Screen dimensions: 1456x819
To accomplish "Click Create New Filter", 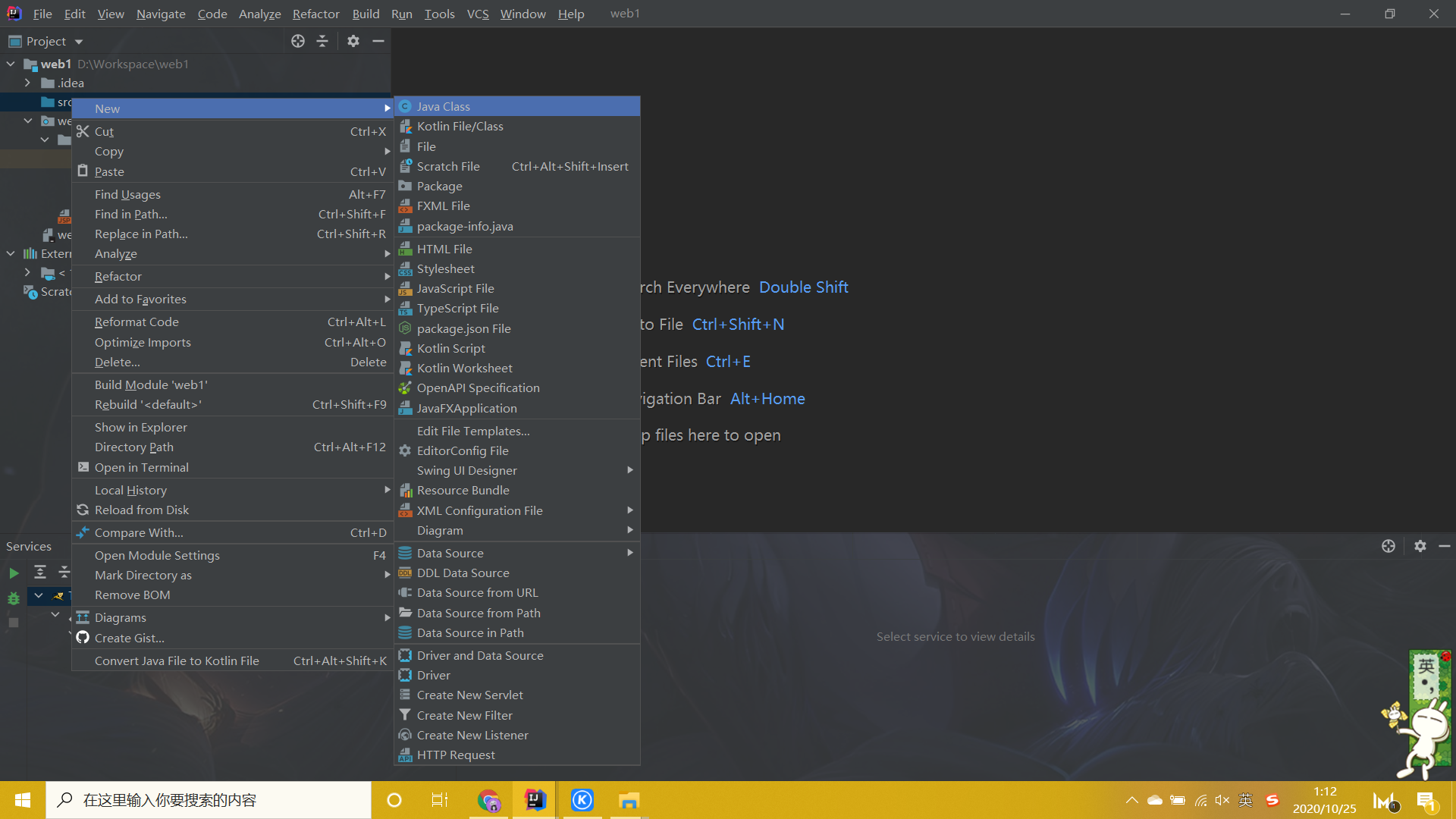I will pyautogui.click(x=517, y=715).
